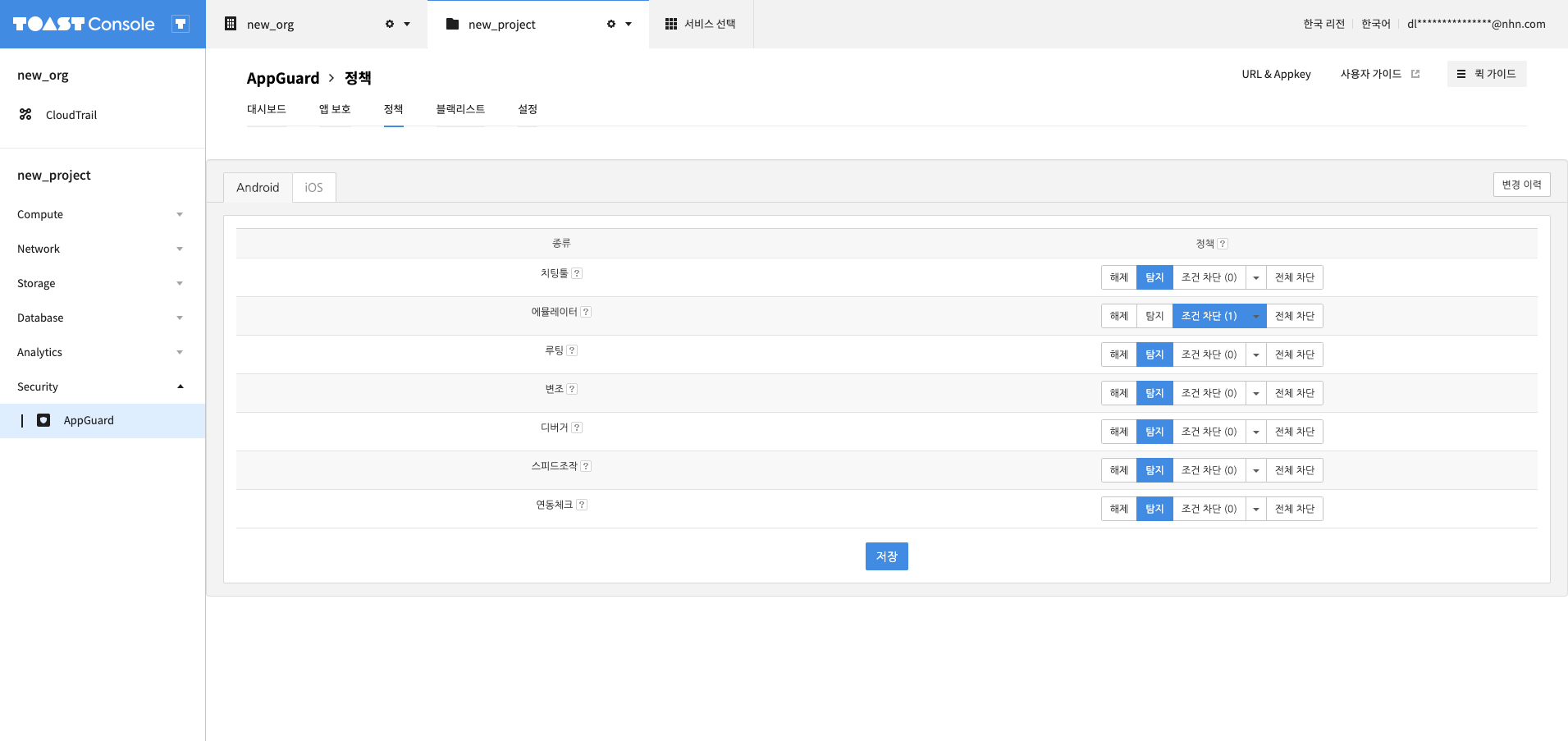Click the CloudTrail icon in the sidebar
1568x741 pixels.
[25, 115]
